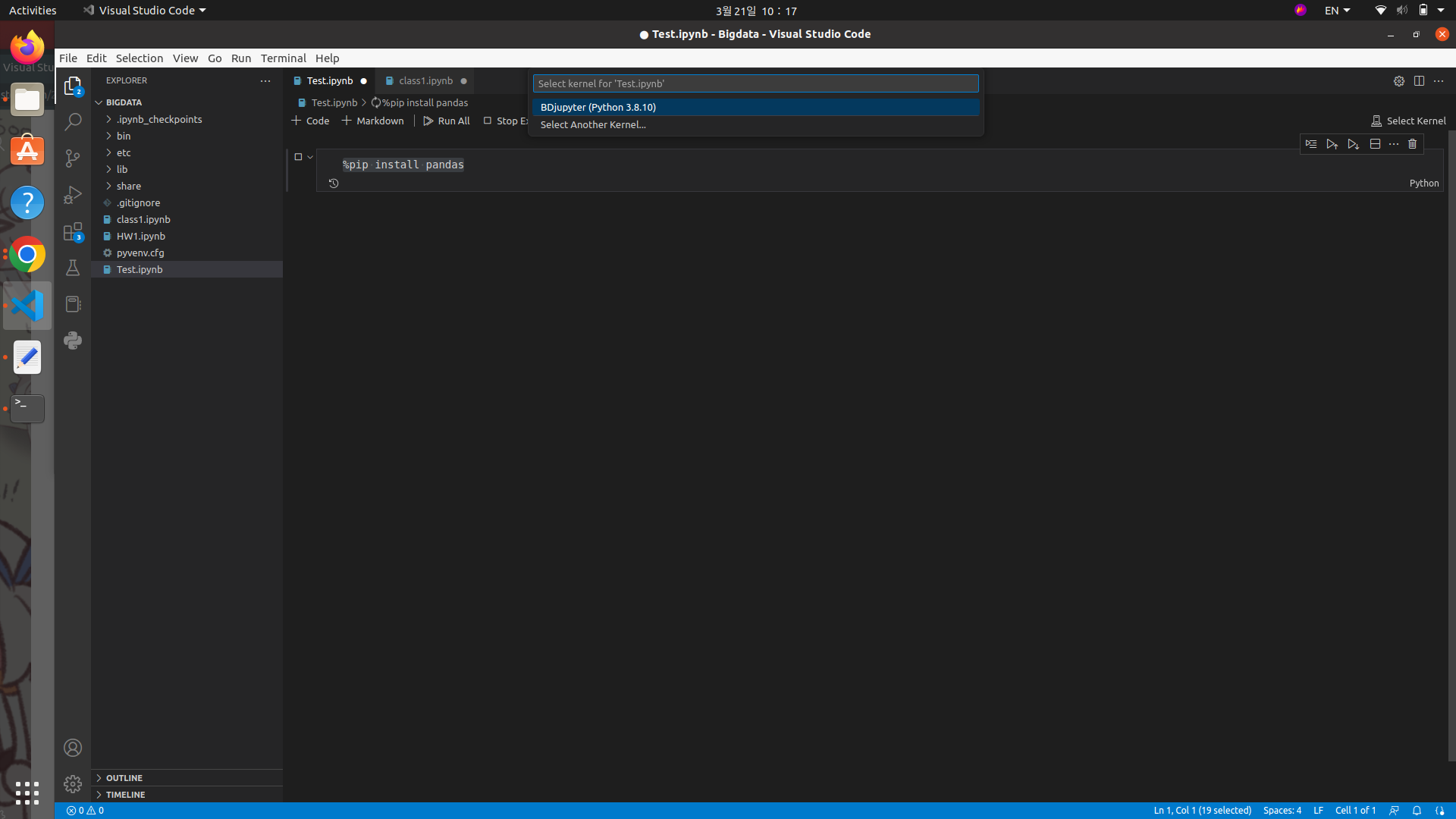The image size is (1456, 819).
Task: Delete the cell with trash icon
Action: [1413, 144]
